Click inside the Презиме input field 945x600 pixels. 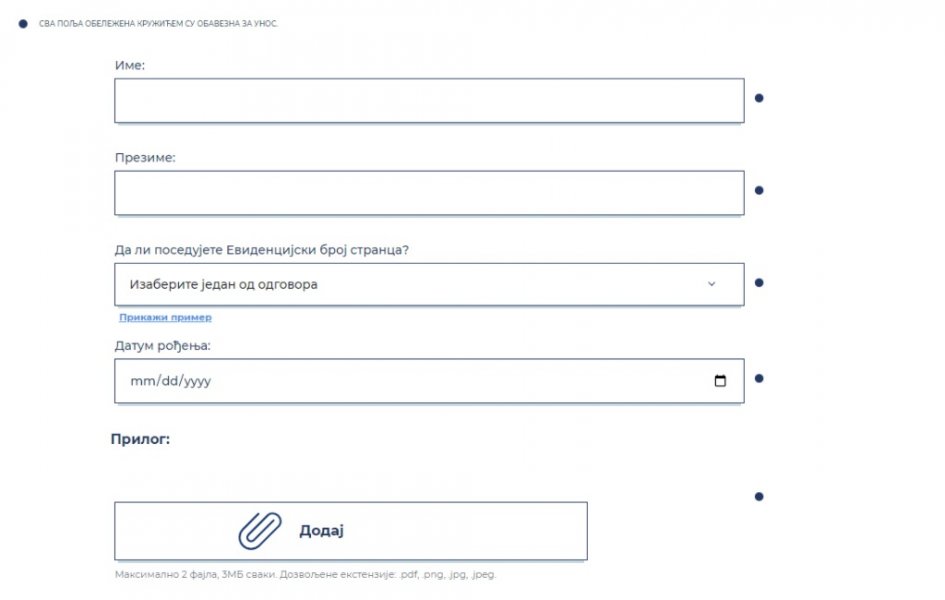[430, 192]
